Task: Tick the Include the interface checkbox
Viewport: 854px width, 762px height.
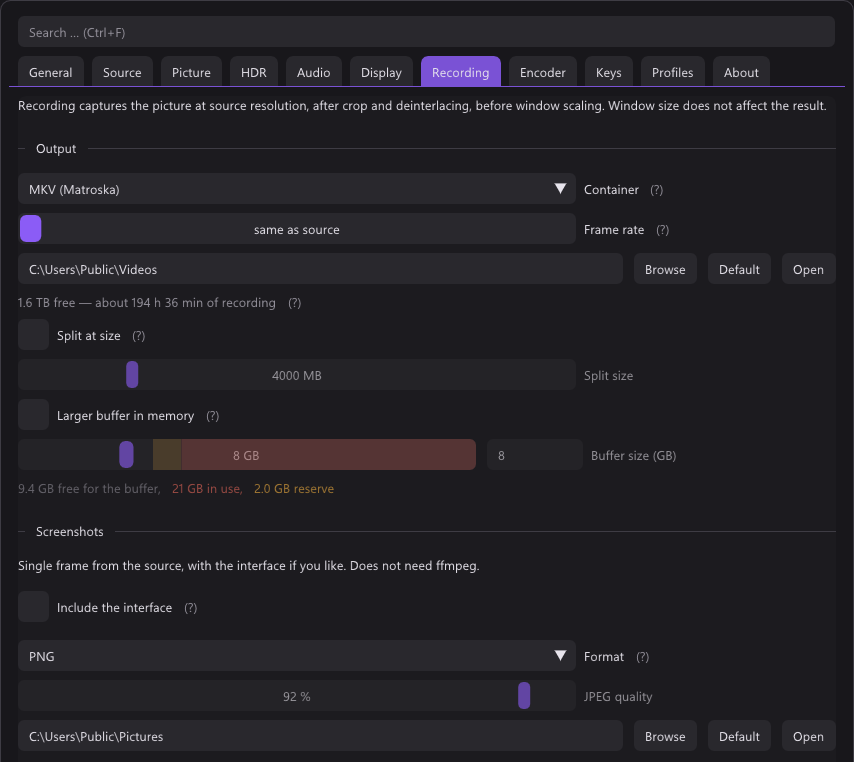Action: point(34,607)
